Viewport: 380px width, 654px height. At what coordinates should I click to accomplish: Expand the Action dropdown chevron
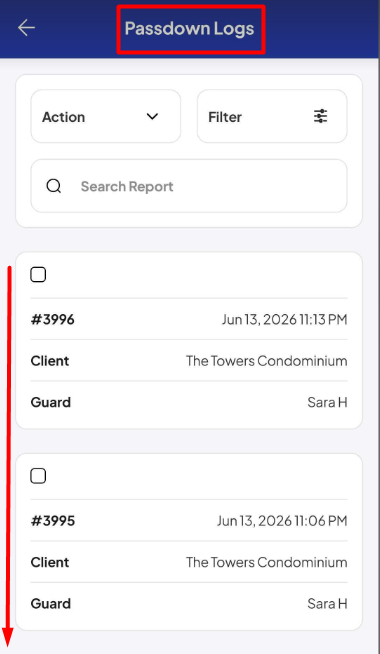(x=153, y=116)
